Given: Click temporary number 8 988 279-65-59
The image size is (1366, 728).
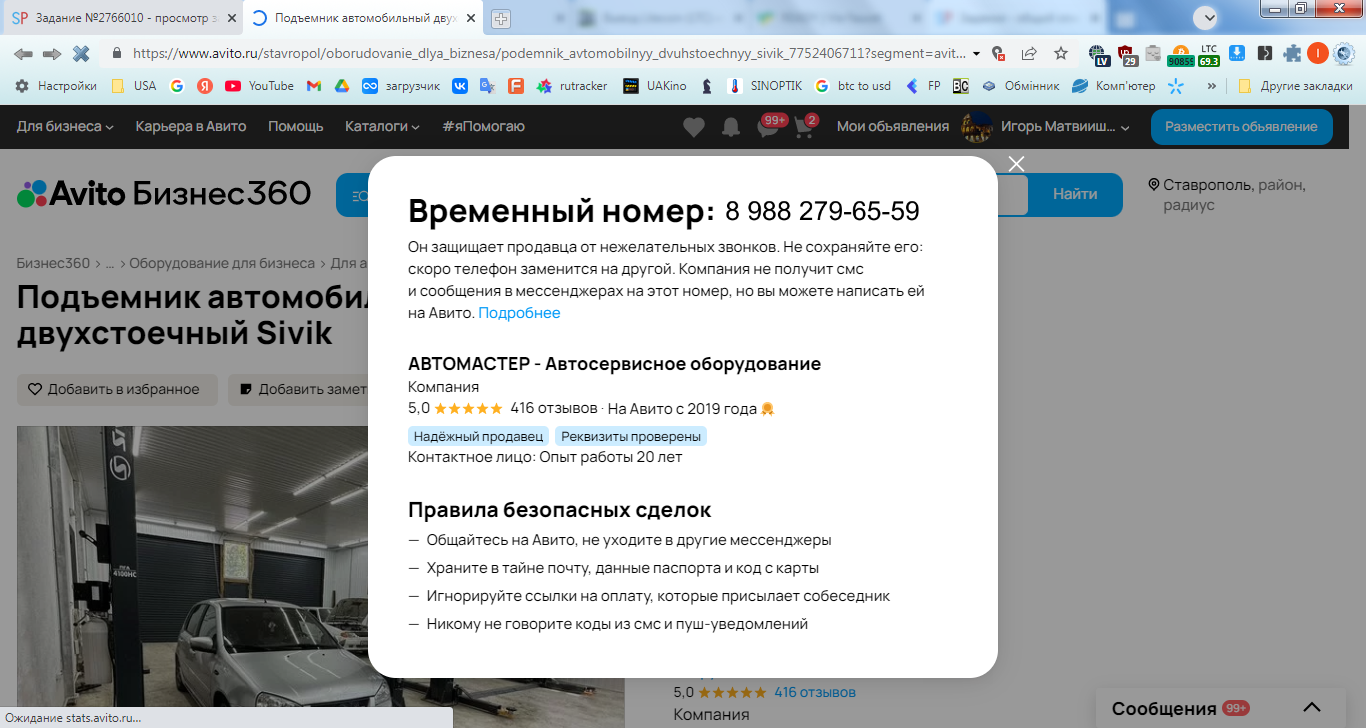Looking at the screenshot, I should pos(822,212).
